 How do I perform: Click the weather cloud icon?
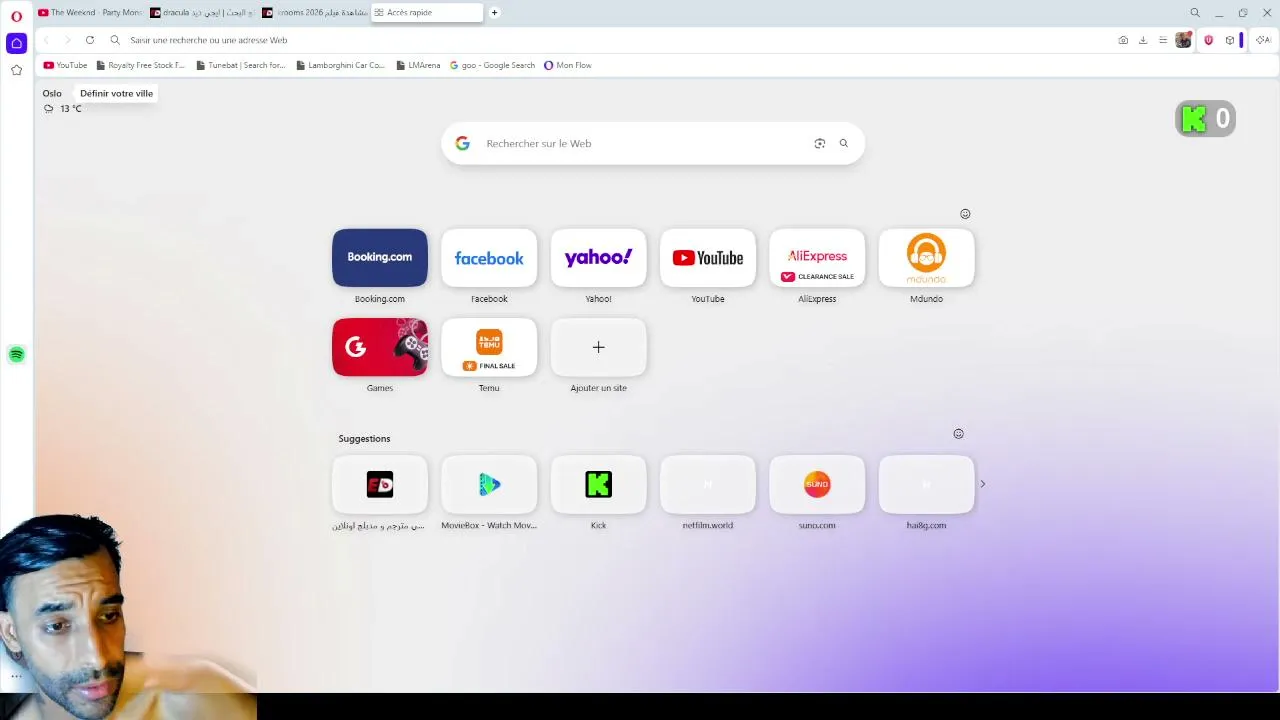pos(48,108)
